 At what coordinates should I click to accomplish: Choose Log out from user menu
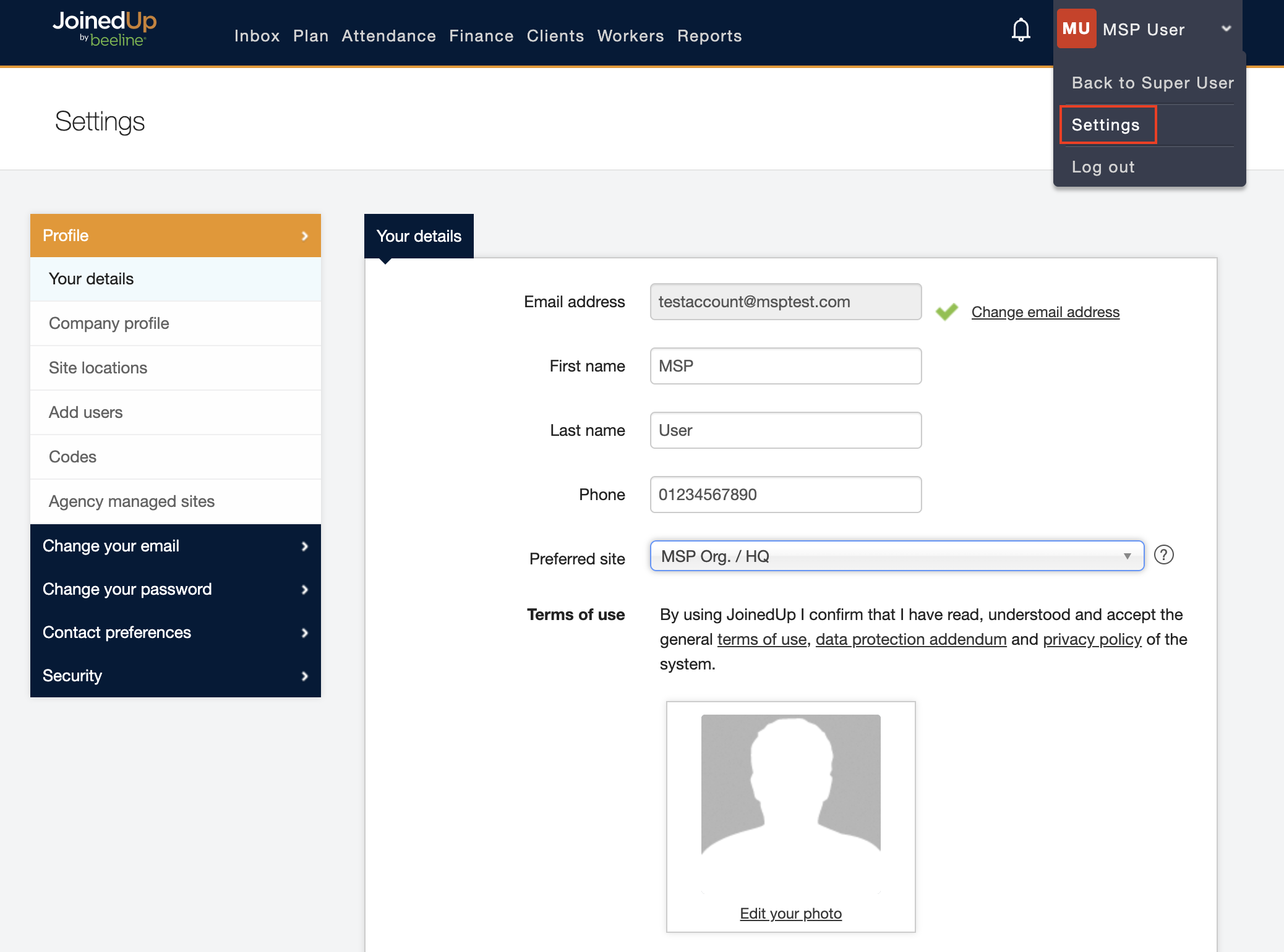coord(1103,167)
